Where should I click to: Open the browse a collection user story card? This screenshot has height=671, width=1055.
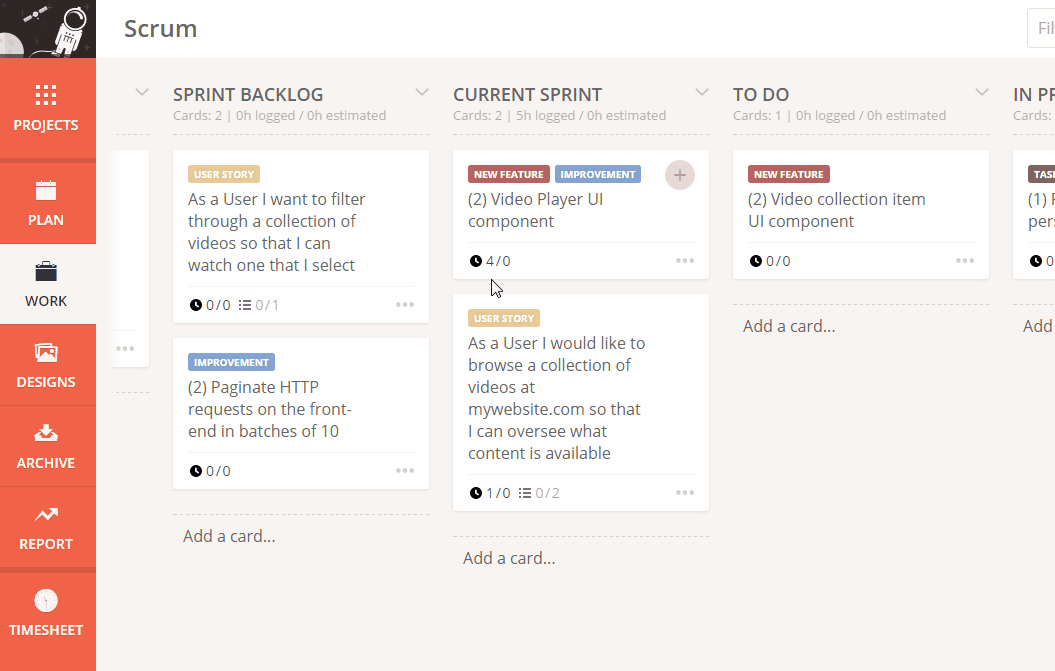pos(556,398)
